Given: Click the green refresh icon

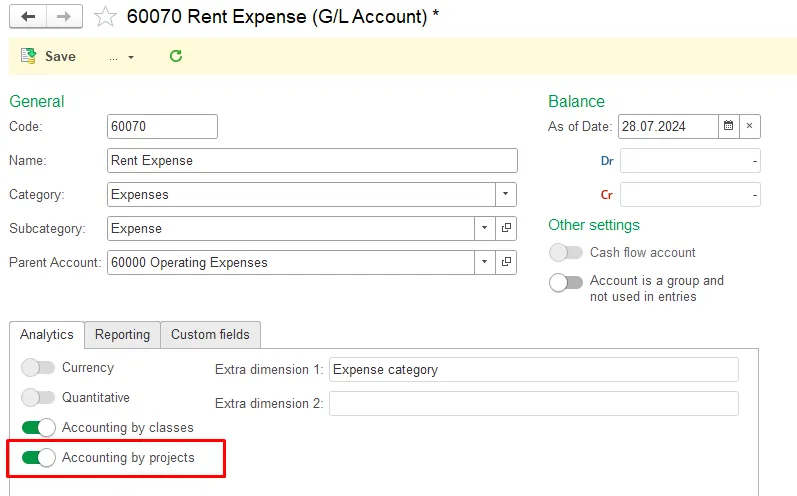Looking at the screenshot, I should tap(176, 57).
